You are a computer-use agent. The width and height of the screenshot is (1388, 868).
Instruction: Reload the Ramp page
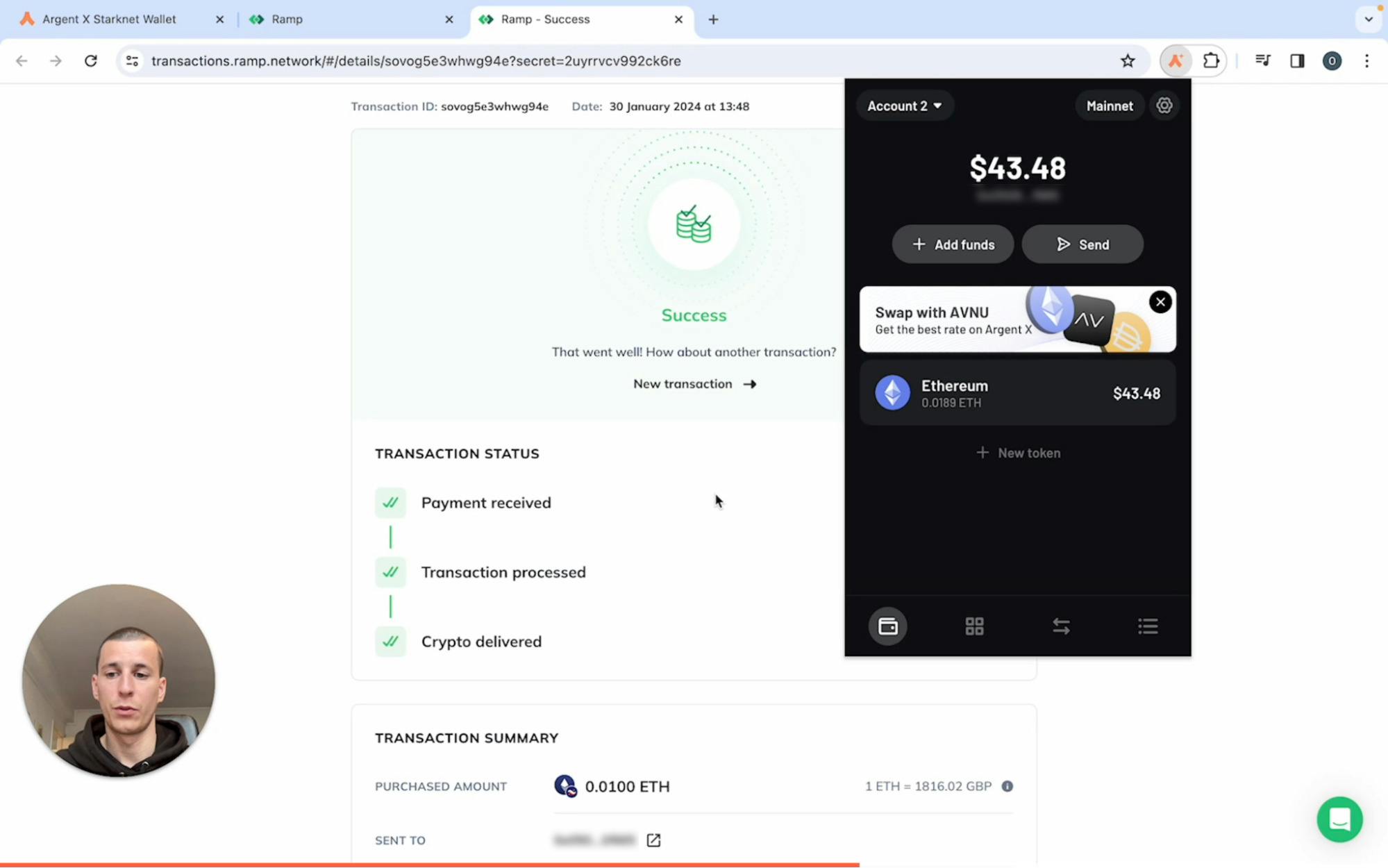point(91,61)
